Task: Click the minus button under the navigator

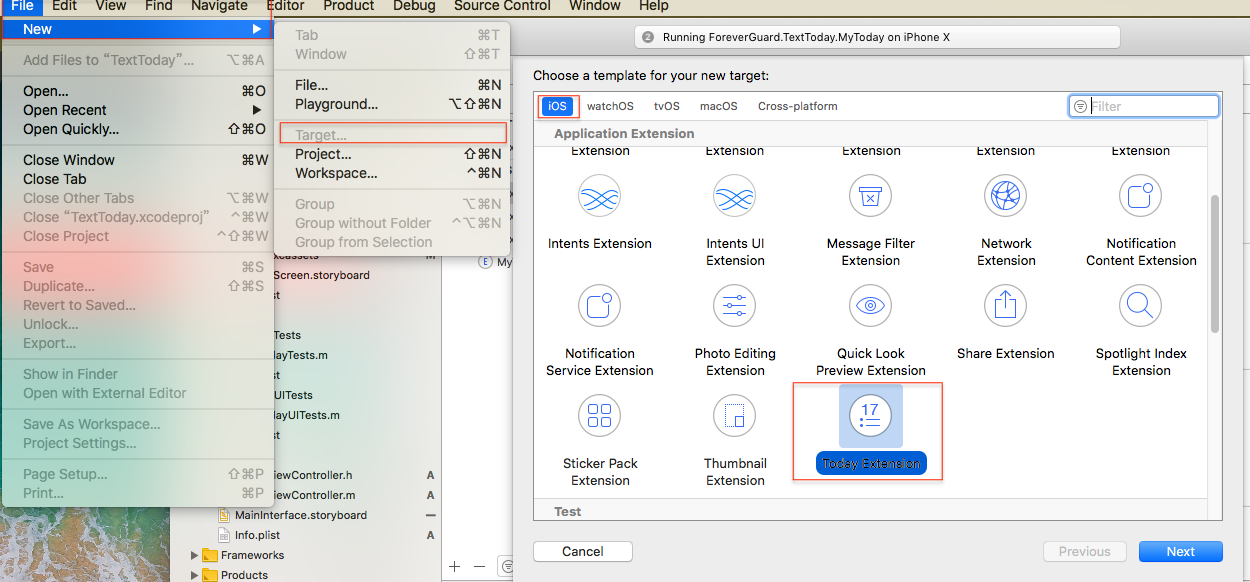Action: (x=479, y=566)
